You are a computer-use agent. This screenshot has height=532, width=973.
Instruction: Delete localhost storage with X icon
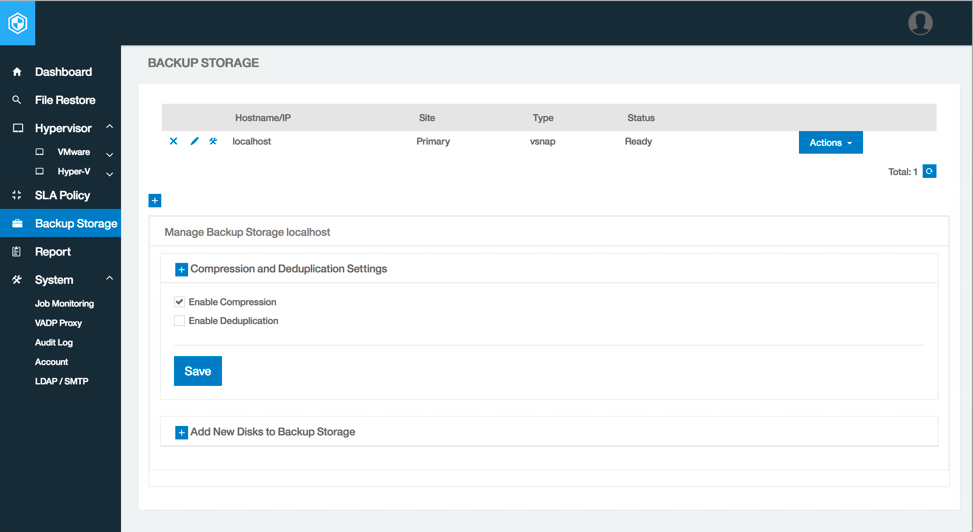[x=174, y=142]
